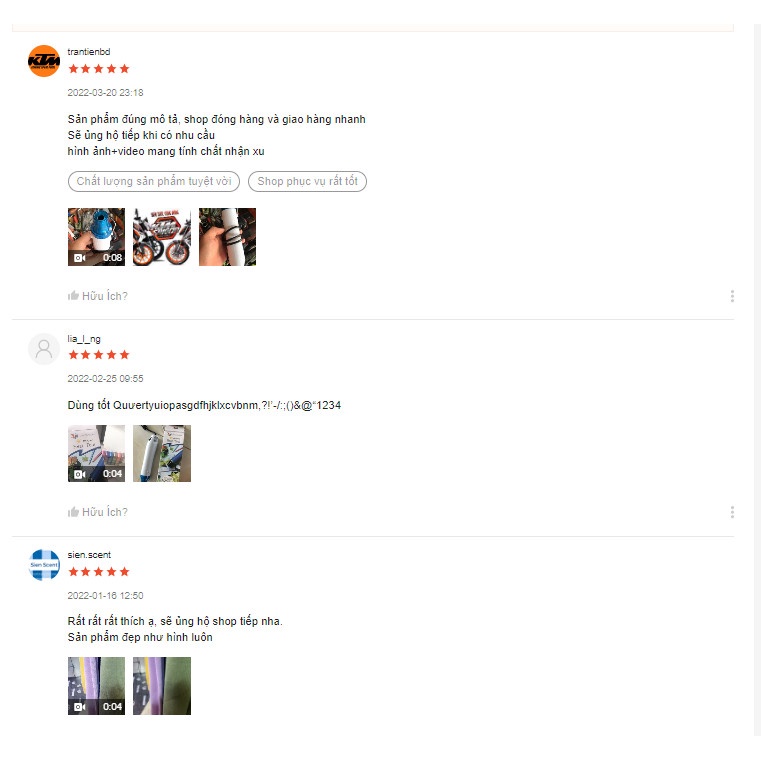The height and width of the screenshot is (761, 761).
Task: Click the KTM avatar of trantienbd
Action: coord(44,61)
